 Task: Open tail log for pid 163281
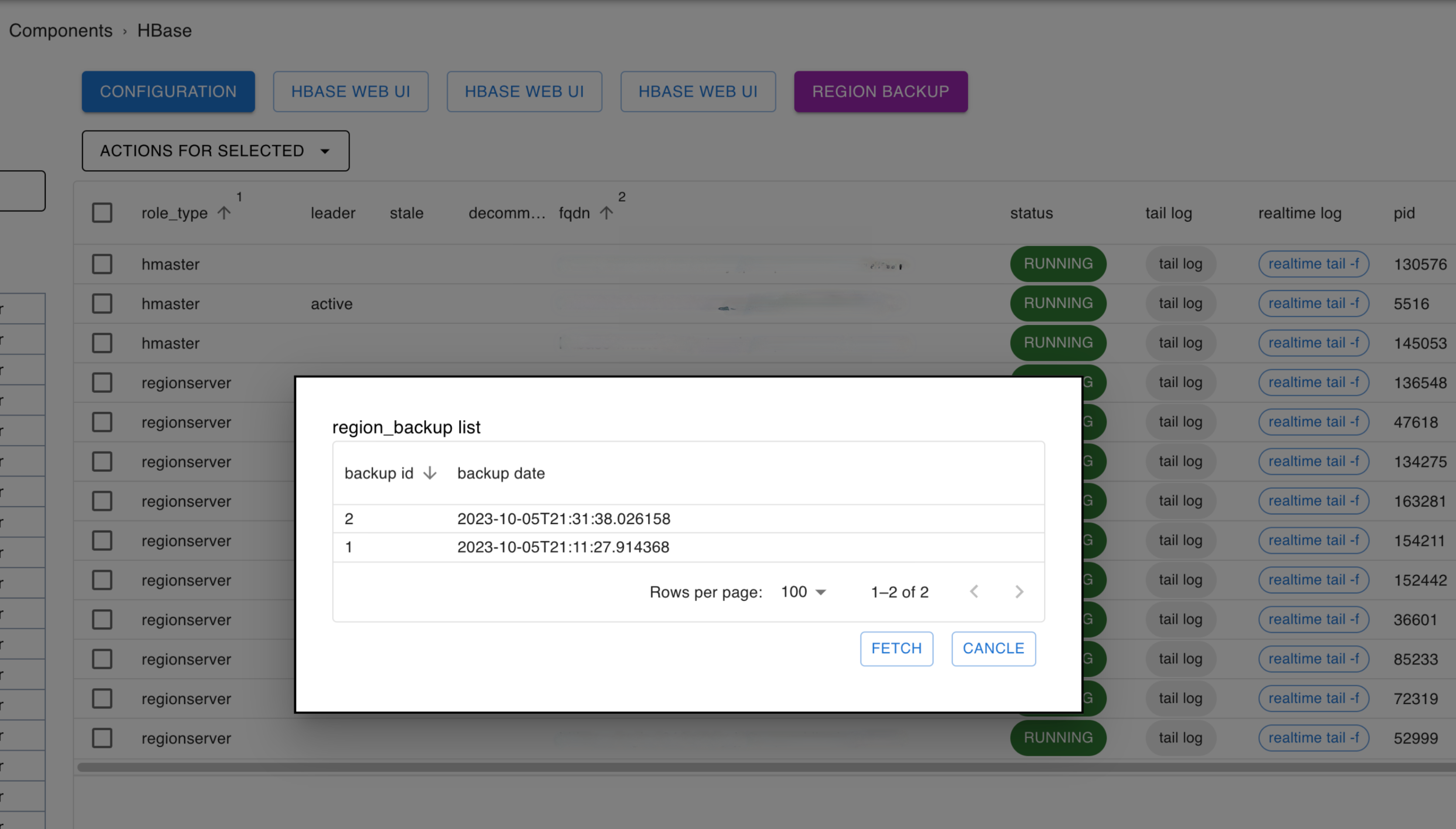pos(1180,500)
